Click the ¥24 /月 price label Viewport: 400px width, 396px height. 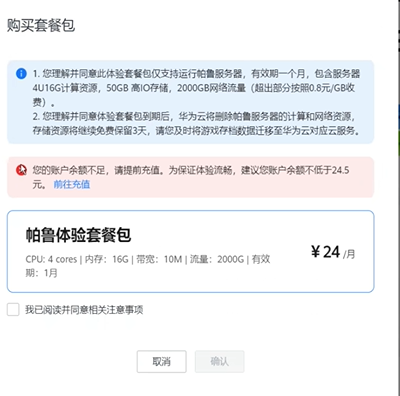333,252
